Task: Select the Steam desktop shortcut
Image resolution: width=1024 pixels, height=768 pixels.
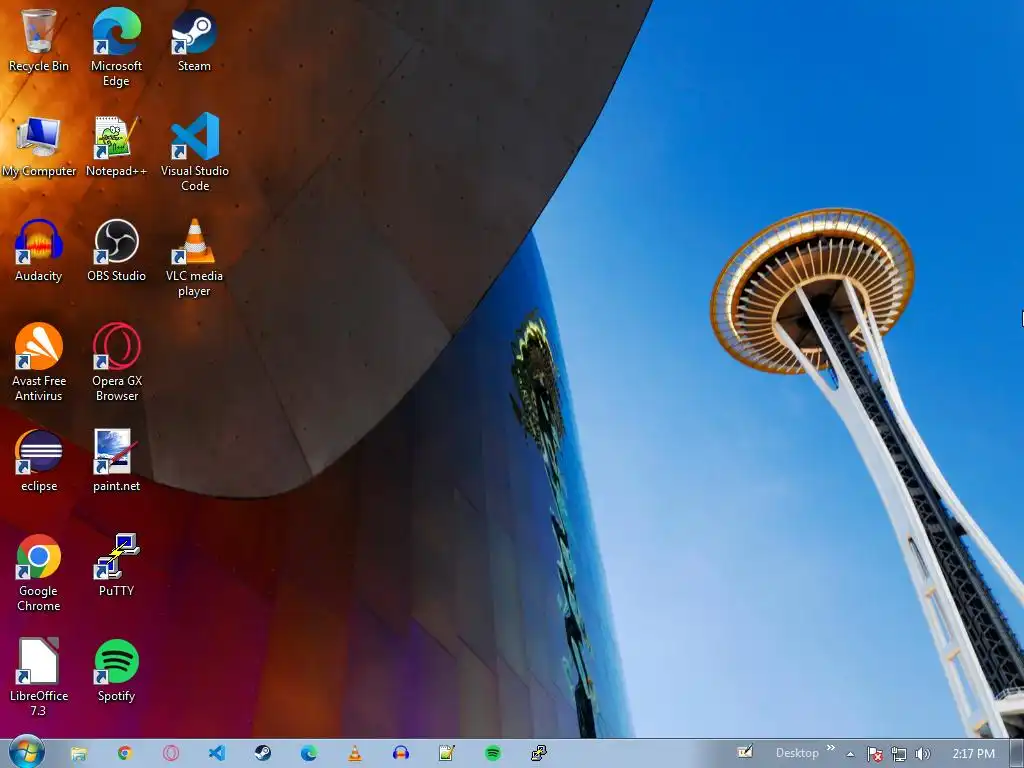Action: tap(194, 39)
